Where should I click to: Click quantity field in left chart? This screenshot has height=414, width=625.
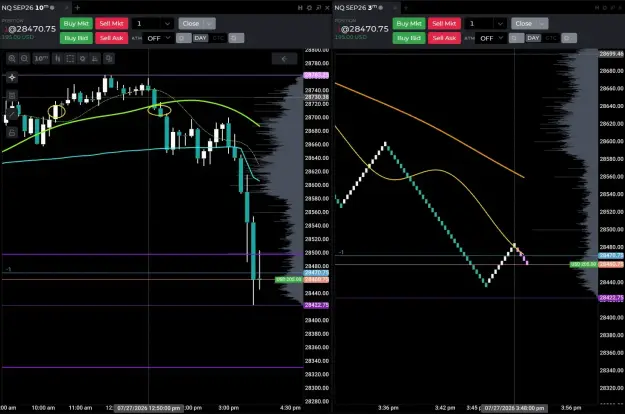click(x=147, y=24)
